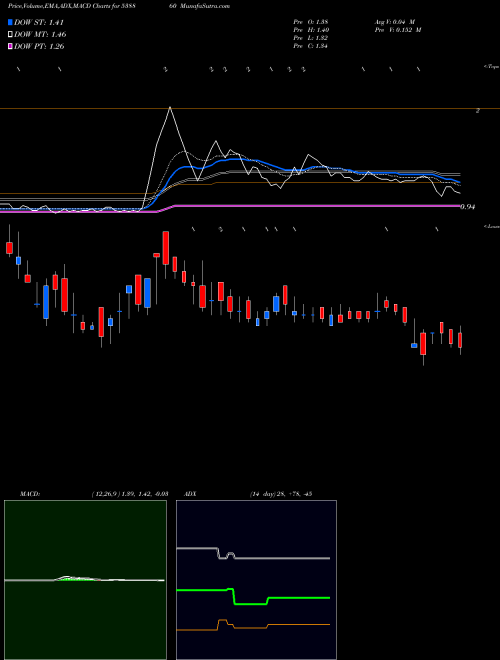This screenshot has height=660, width=500.
Task: Click the ADX (14 day) parameter values
Action: (280, 494)
